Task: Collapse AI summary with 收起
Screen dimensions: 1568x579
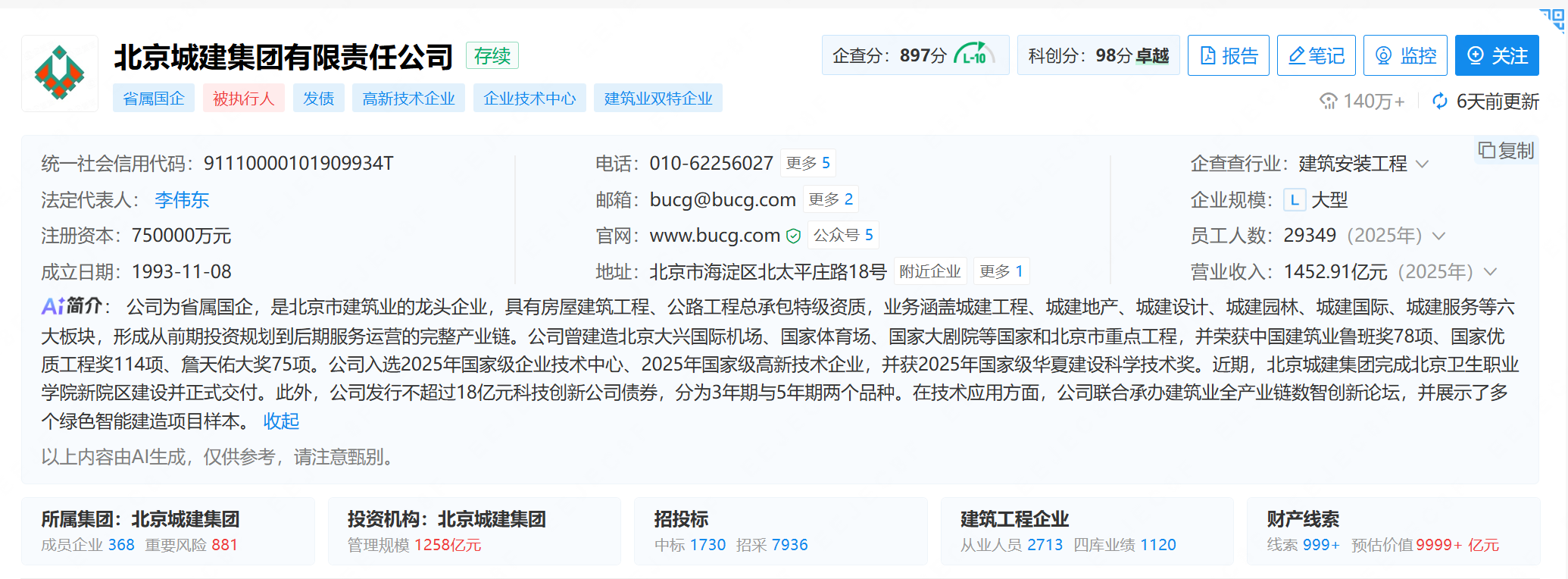Action: coord(281,421)
